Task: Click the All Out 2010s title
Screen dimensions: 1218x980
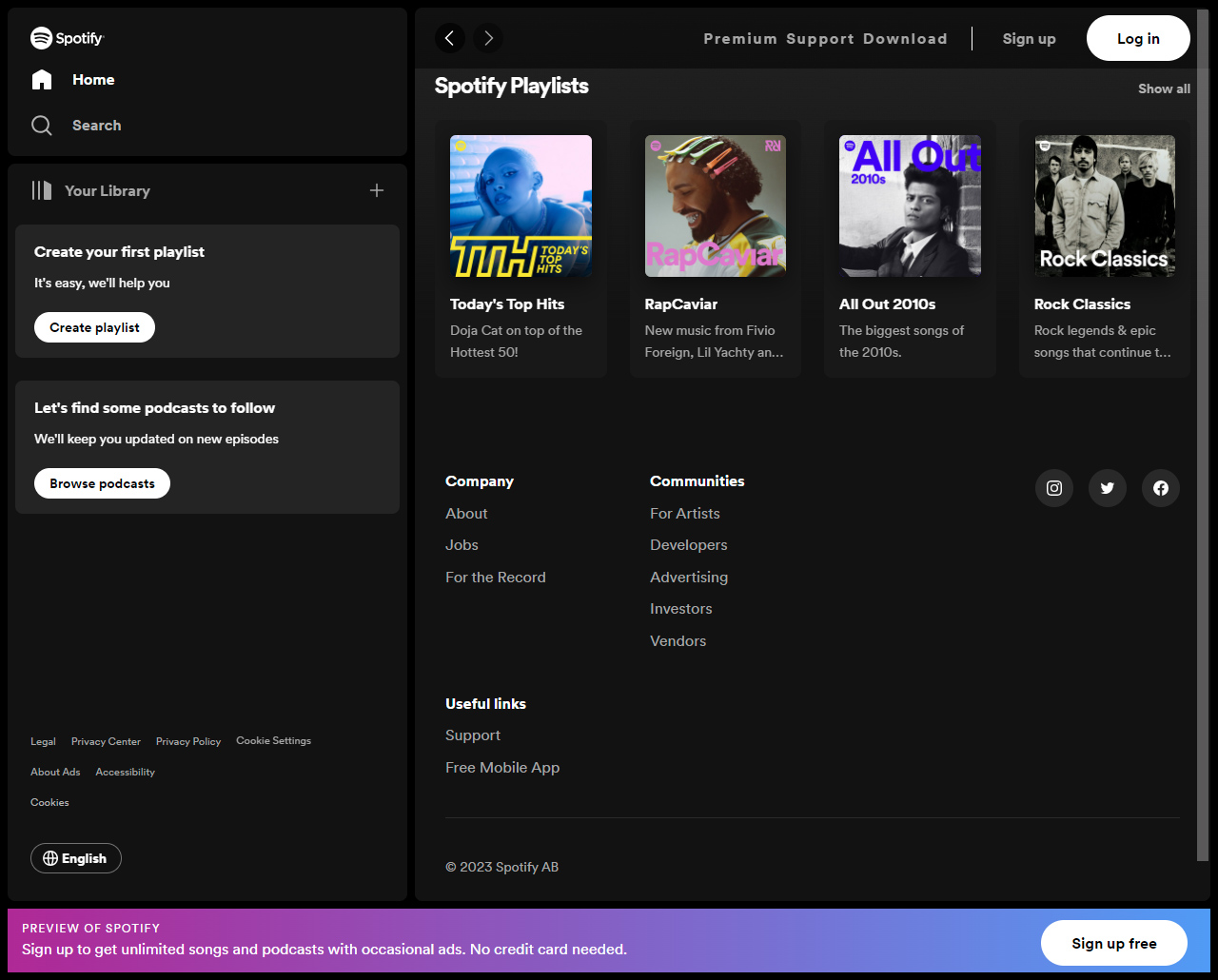Action: tap(888, 304)
